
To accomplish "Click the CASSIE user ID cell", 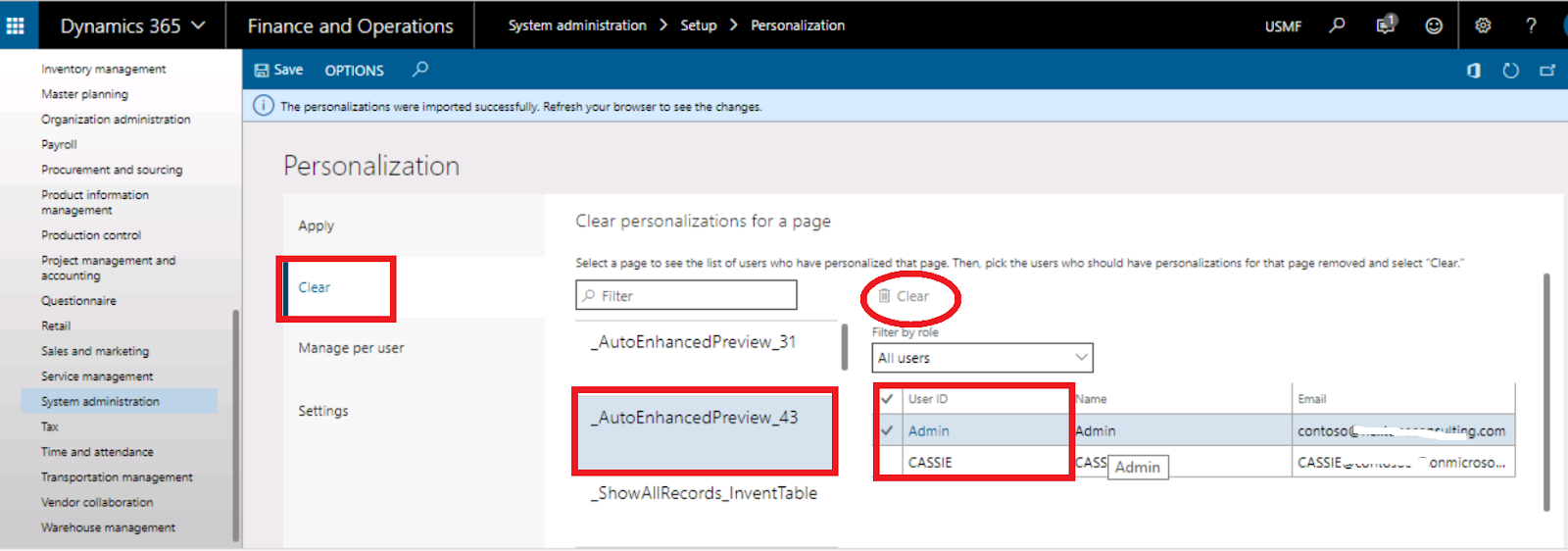I will click(987, 462).
